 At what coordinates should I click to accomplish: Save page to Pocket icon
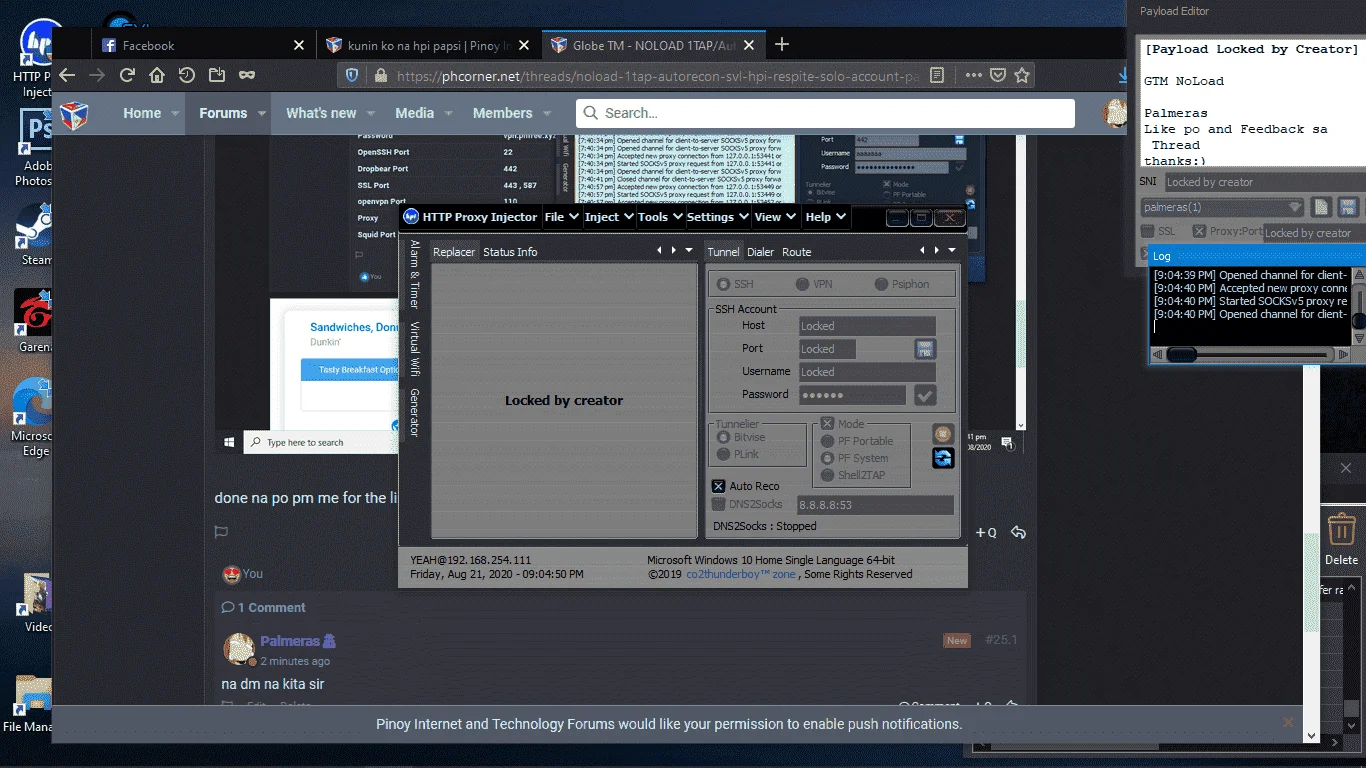point(998,75)
